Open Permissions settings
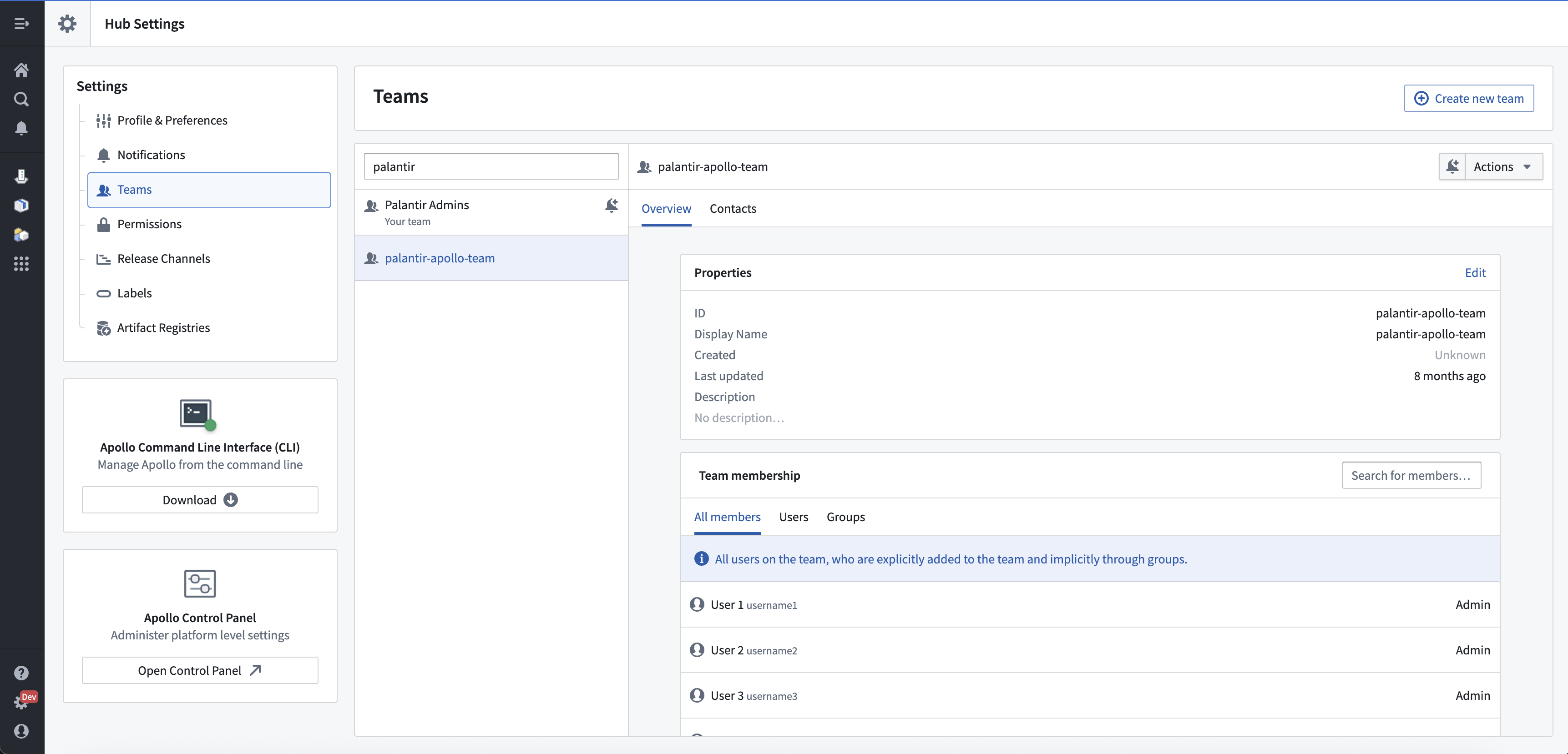Viewport: 1568px width, 754px height. (x=209, y=225)
